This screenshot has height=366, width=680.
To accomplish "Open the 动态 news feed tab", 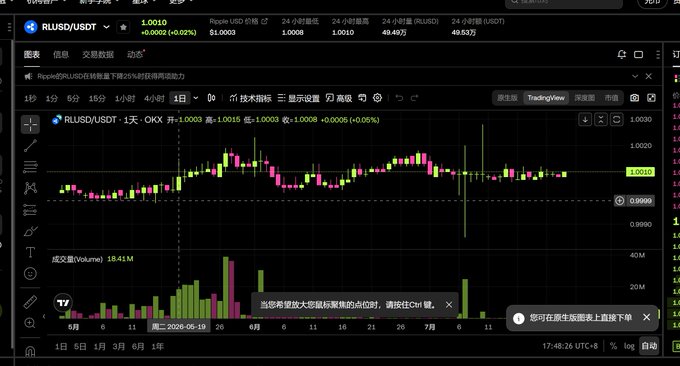I will pos(135,55).
